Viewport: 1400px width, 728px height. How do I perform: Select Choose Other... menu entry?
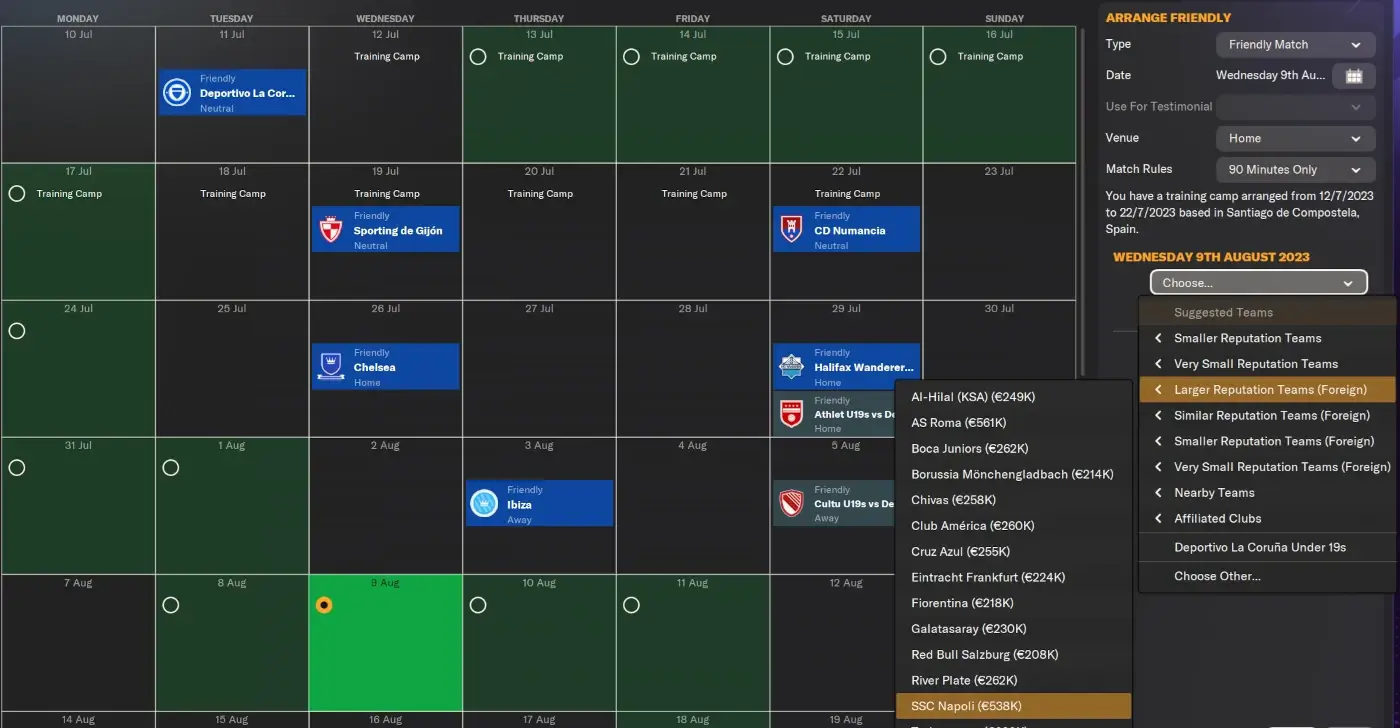pyautogui.click(x=1268, y=576)
